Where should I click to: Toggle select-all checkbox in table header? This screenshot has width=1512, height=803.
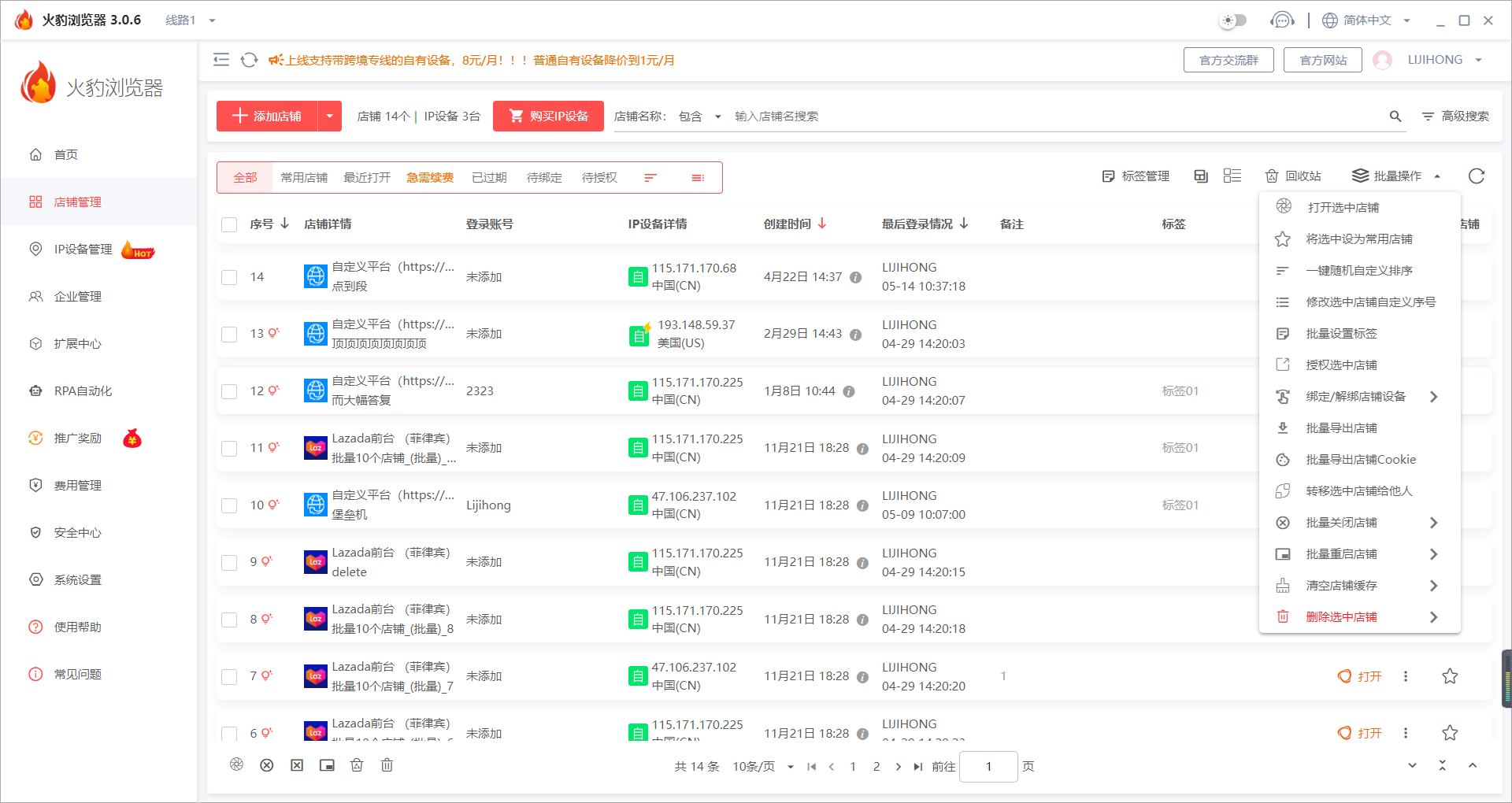point(229,224)
